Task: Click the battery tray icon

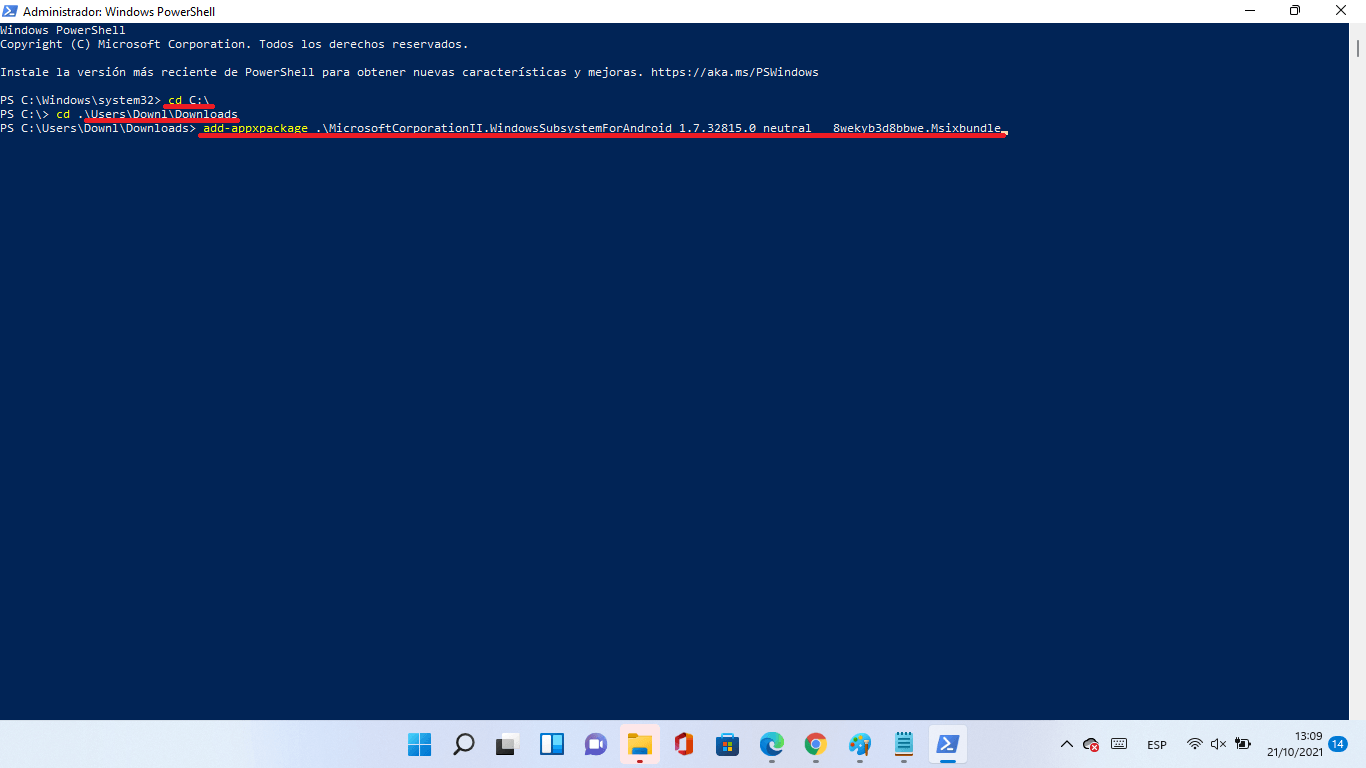Action: click(x=1243, y=744)
